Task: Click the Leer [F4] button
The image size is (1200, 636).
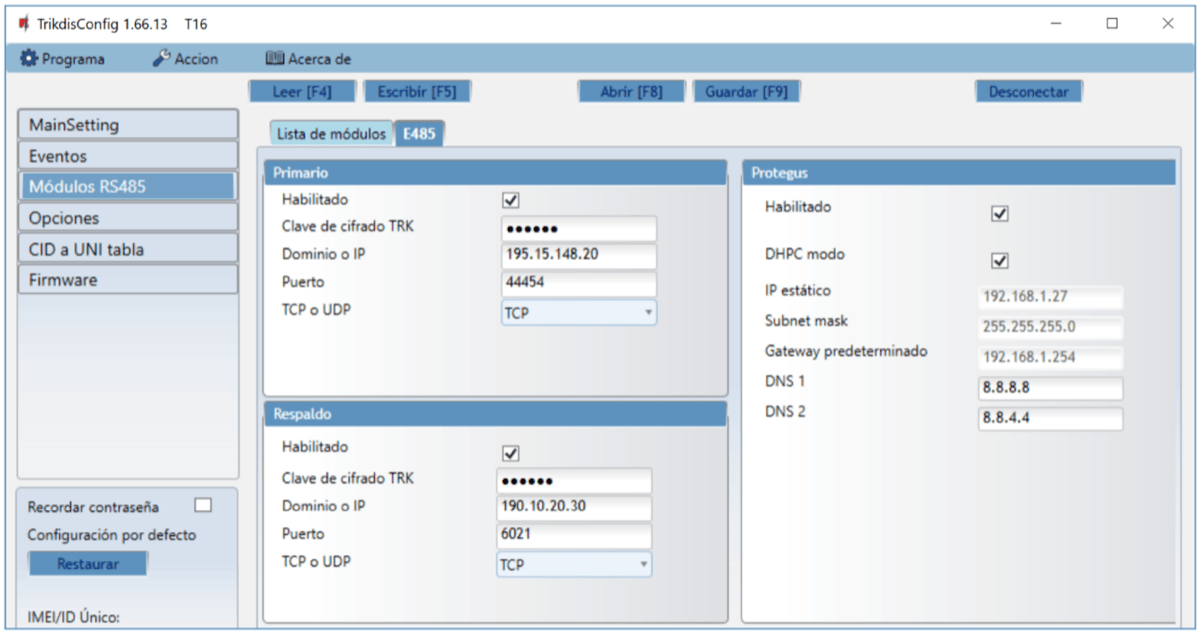Action: coord(302,92)
